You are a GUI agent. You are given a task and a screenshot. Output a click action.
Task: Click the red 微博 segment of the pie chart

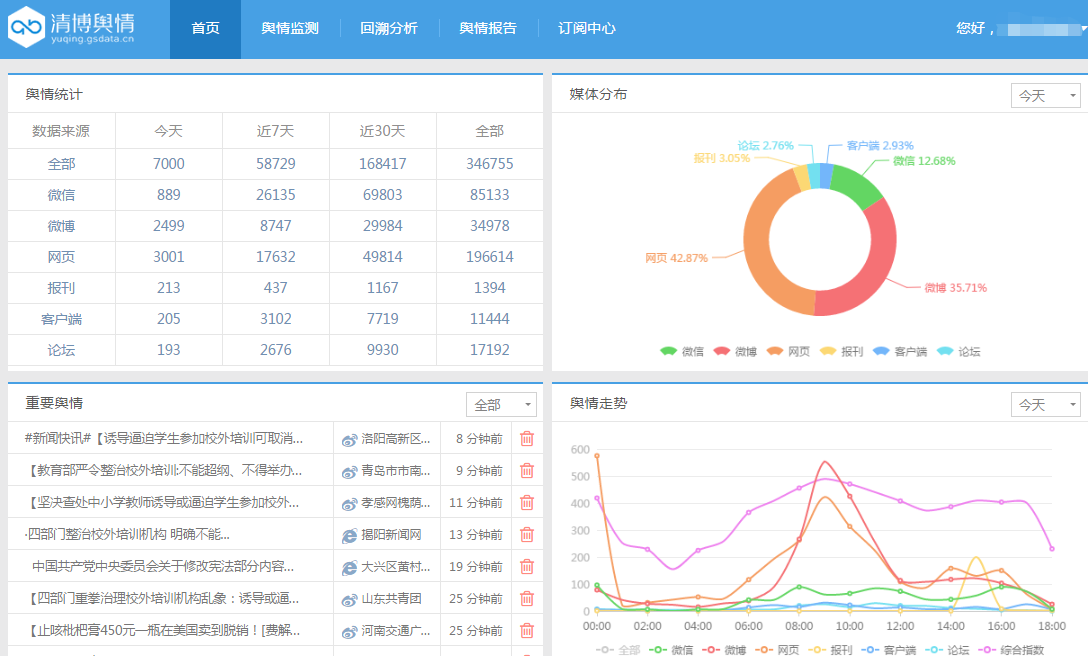point(876,269)
